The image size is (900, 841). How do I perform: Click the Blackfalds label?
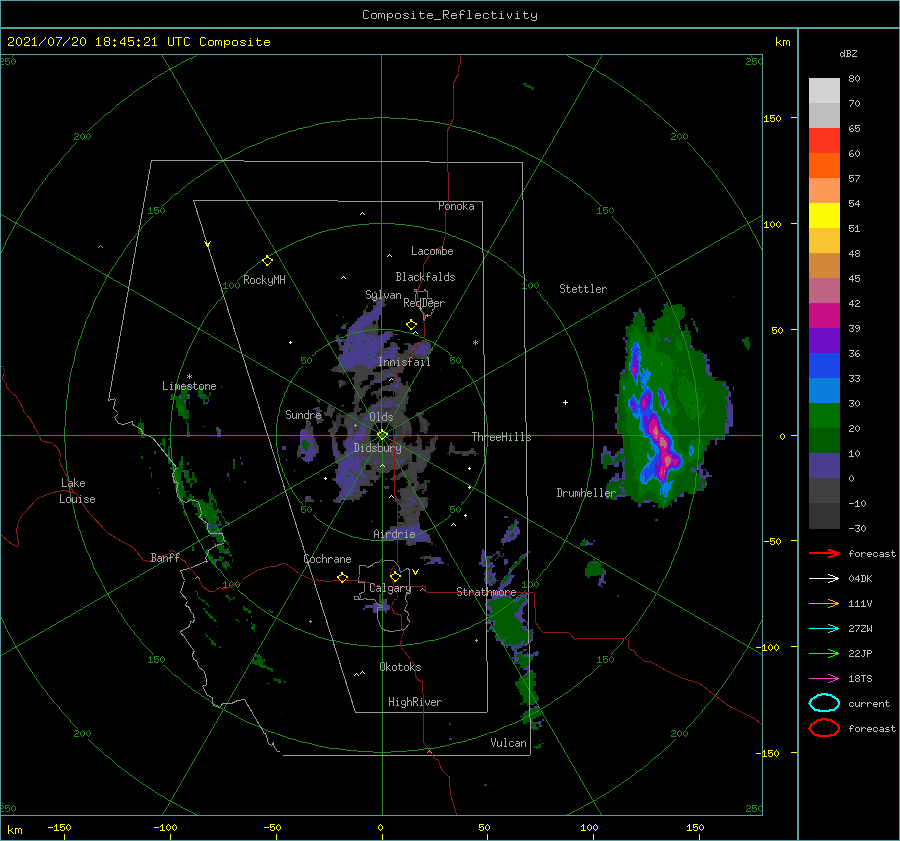pyautogui.click(x=425, y=277)
